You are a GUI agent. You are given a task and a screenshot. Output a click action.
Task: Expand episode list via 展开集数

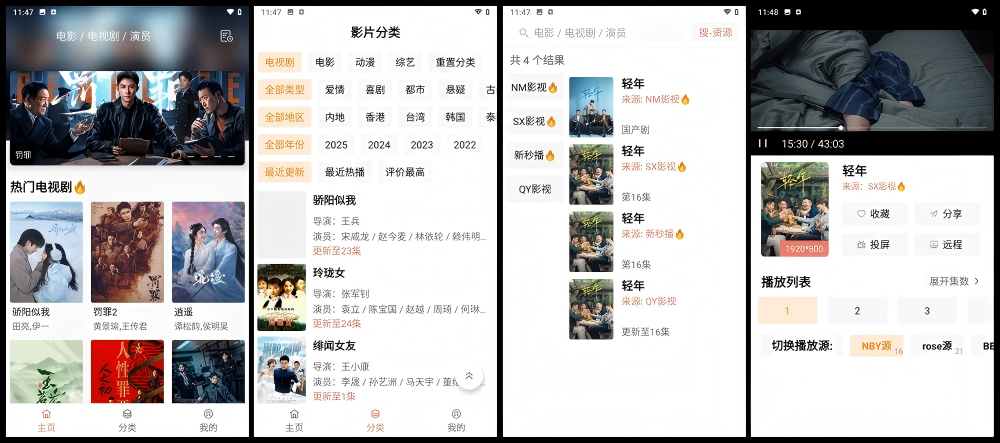click(x=954, y=281)
